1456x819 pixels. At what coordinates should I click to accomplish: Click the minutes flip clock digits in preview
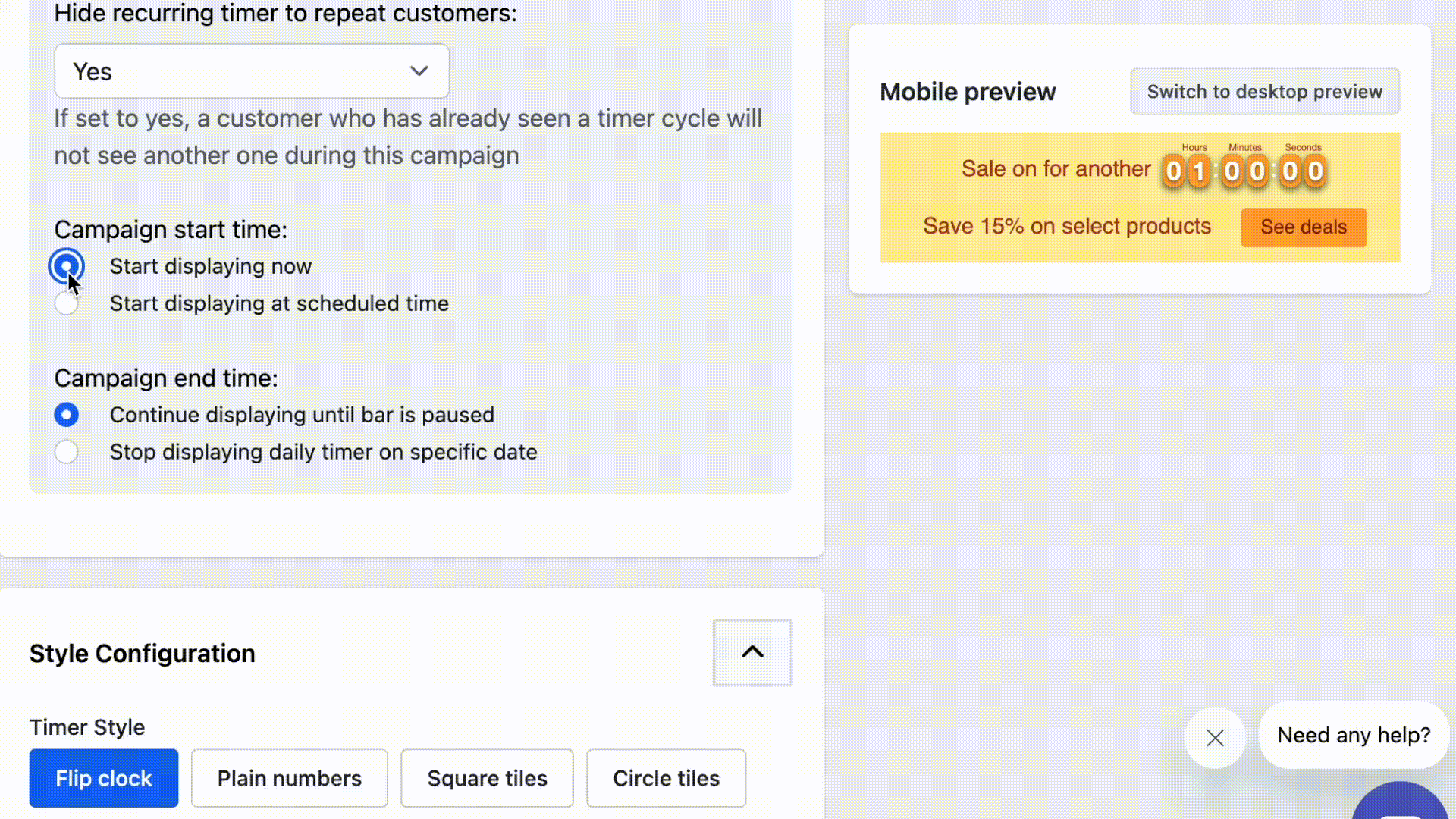point(1244,171)
